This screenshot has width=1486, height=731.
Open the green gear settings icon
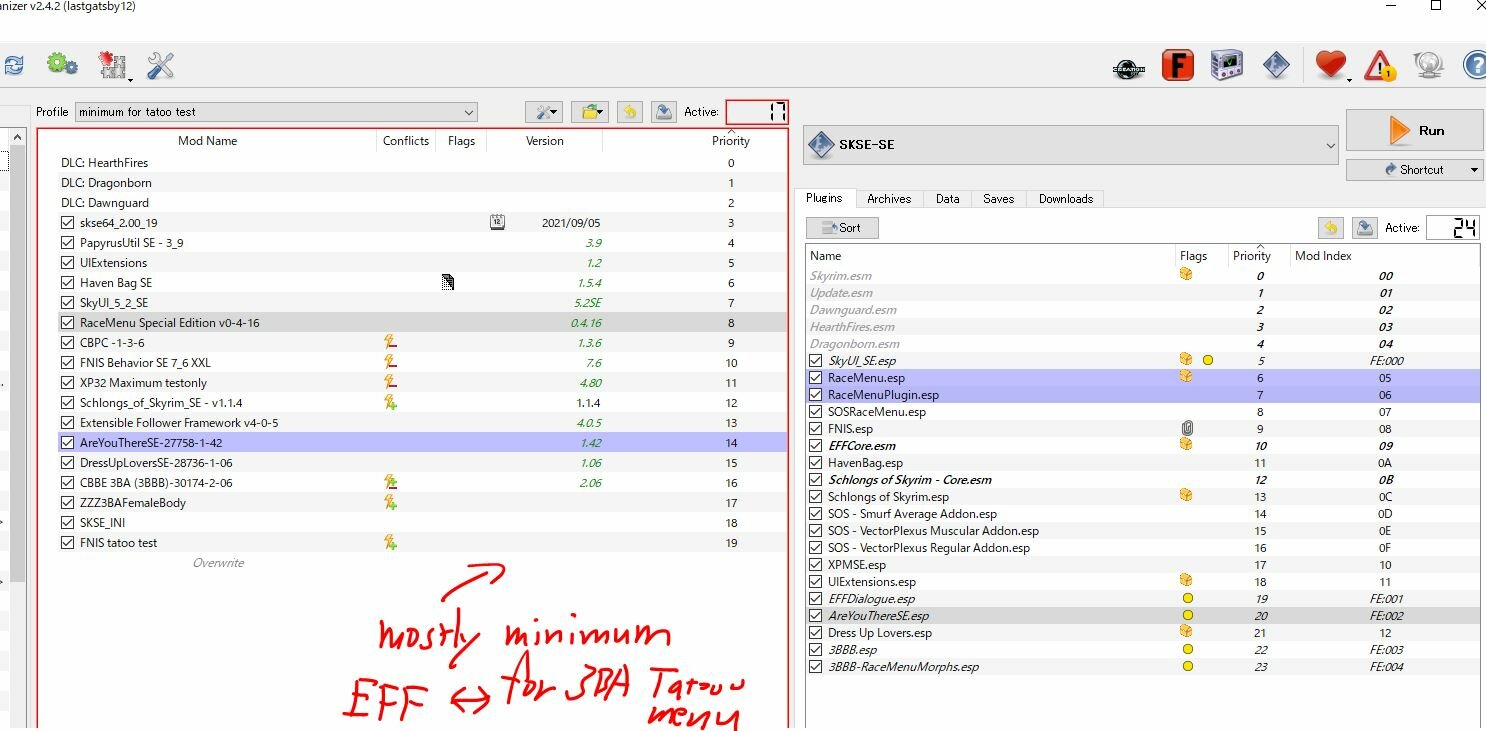pos(62,65)
